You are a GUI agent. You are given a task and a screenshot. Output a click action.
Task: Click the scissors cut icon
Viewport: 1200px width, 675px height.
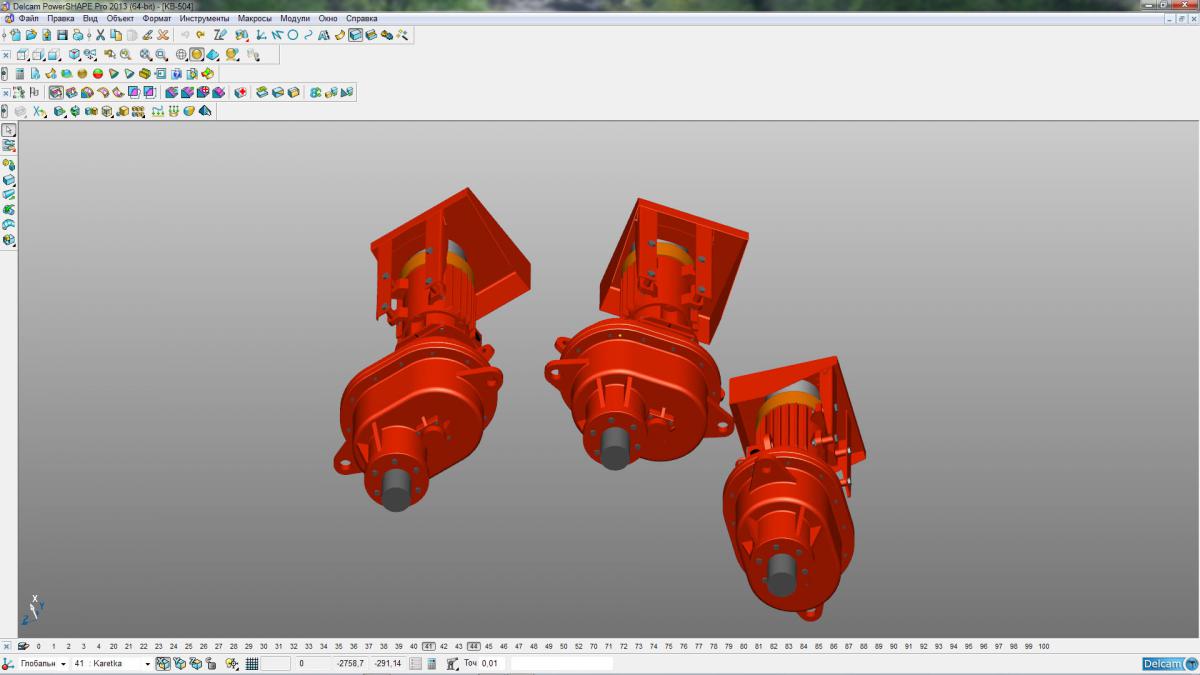tap(100, 35)
